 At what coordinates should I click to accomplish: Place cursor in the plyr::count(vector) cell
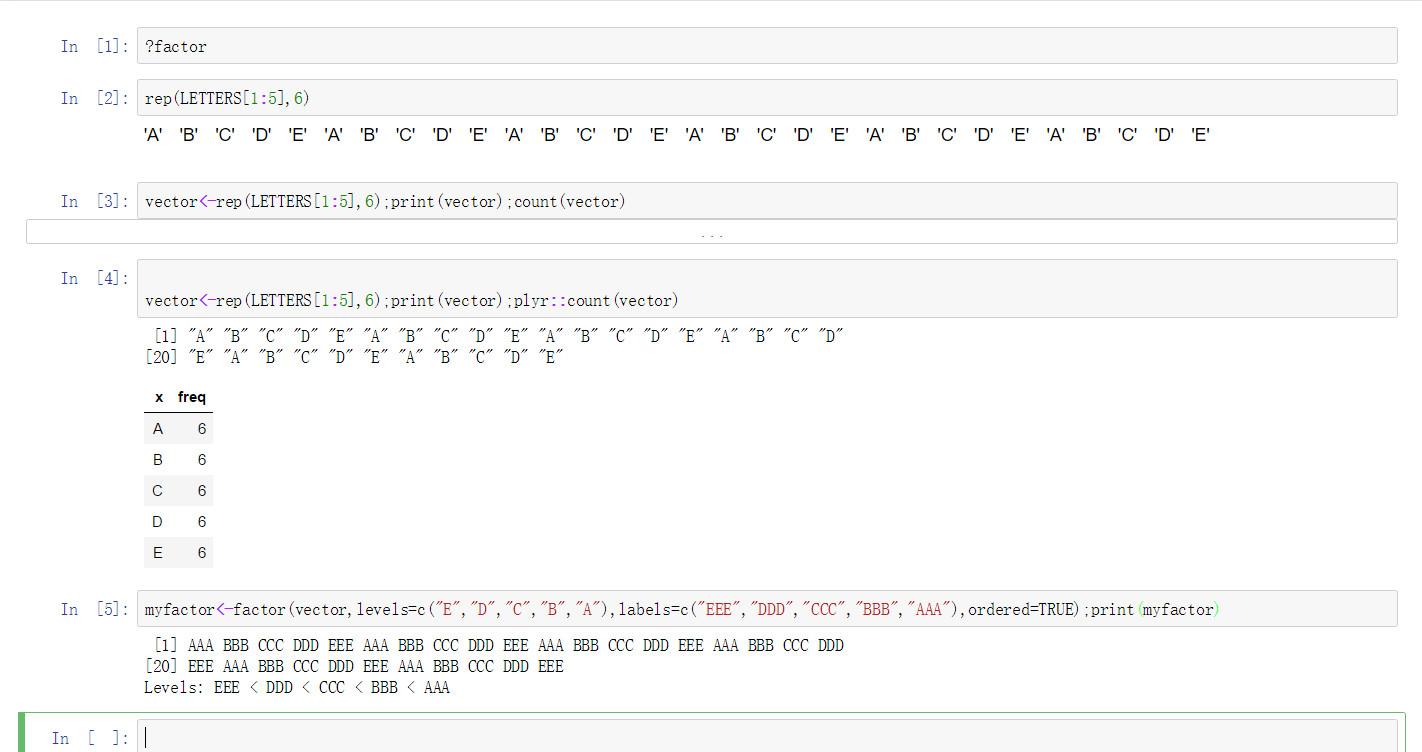[x=767, y=289]
